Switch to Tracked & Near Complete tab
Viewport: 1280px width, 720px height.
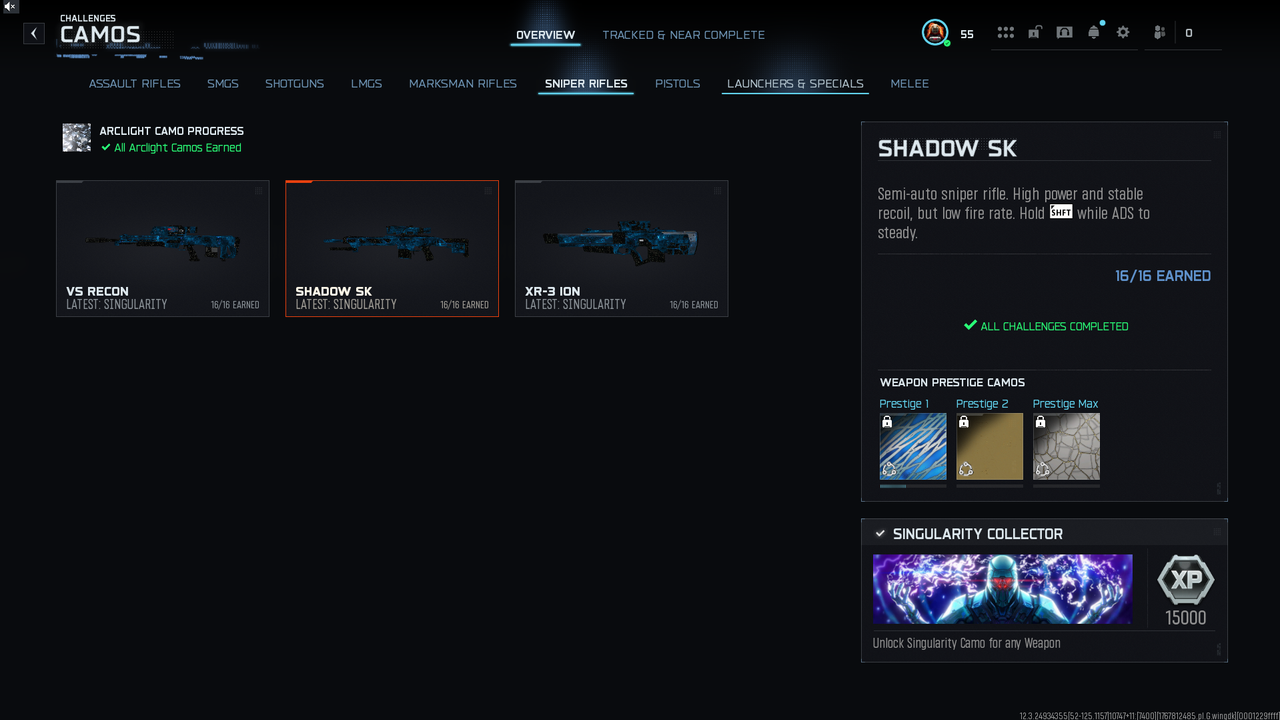pyautogui.click(x=683, y=35)
